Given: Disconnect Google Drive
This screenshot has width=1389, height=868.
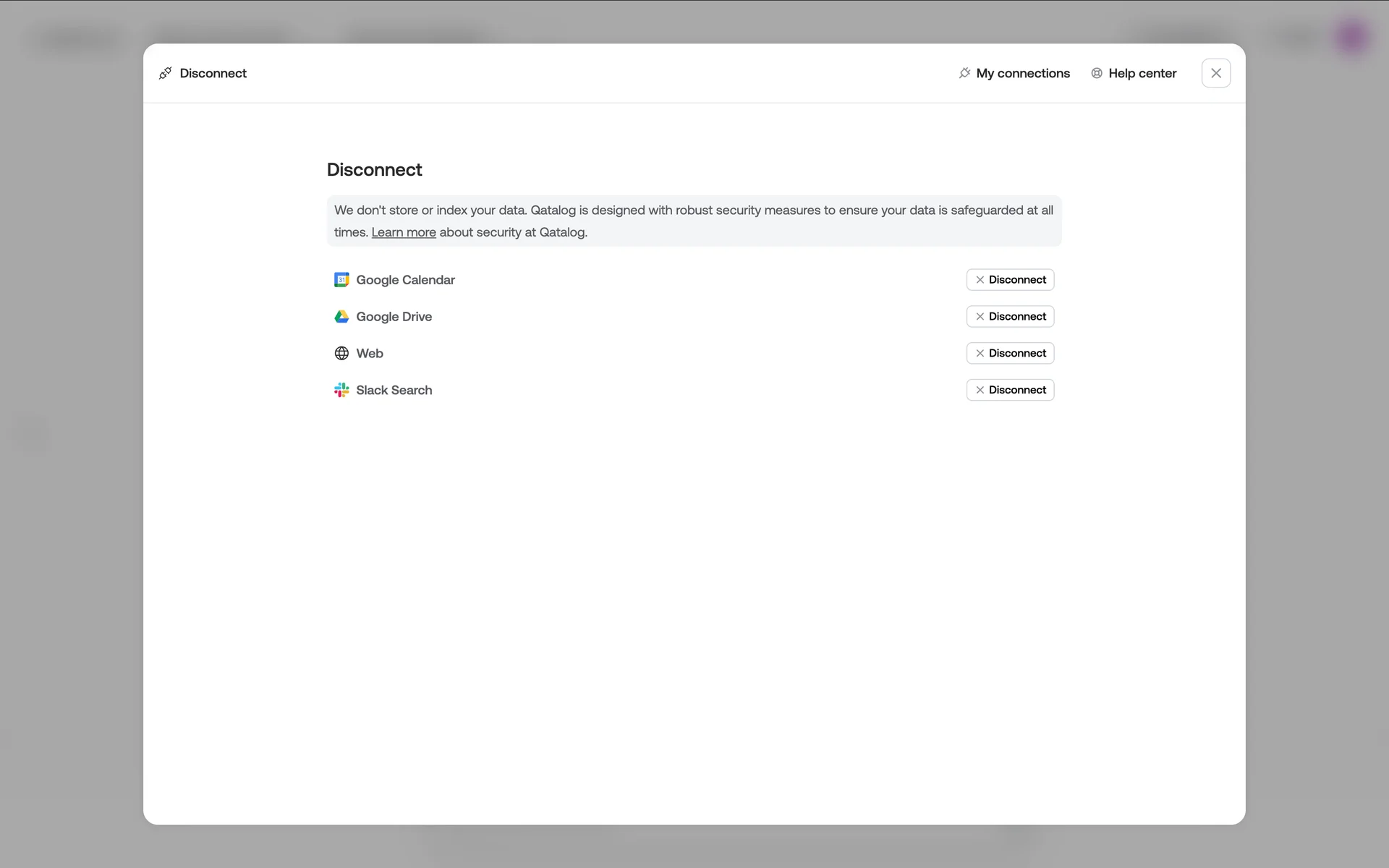Looking at the screenshot, I should pos(1010,317).
